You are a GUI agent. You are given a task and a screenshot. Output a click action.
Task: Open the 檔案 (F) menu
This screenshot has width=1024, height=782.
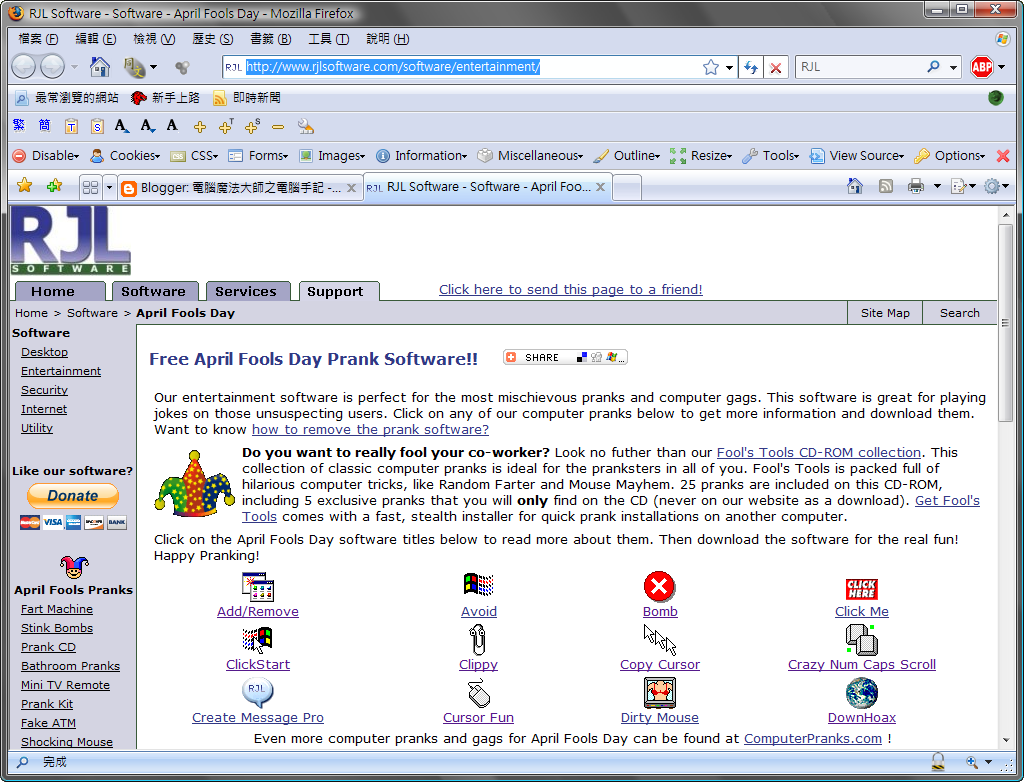point(39,39)
